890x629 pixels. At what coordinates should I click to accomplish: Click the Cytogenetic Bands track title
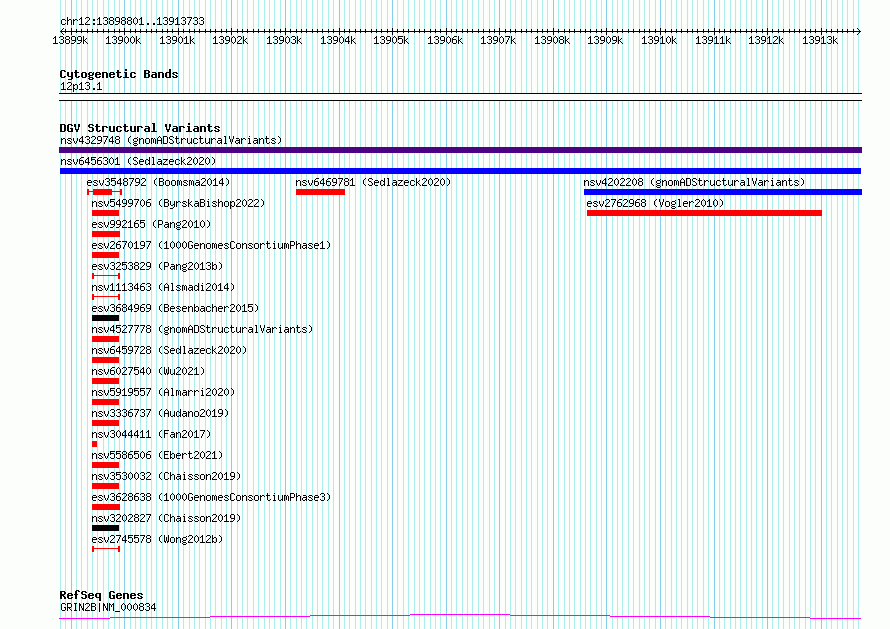[119, 74]
